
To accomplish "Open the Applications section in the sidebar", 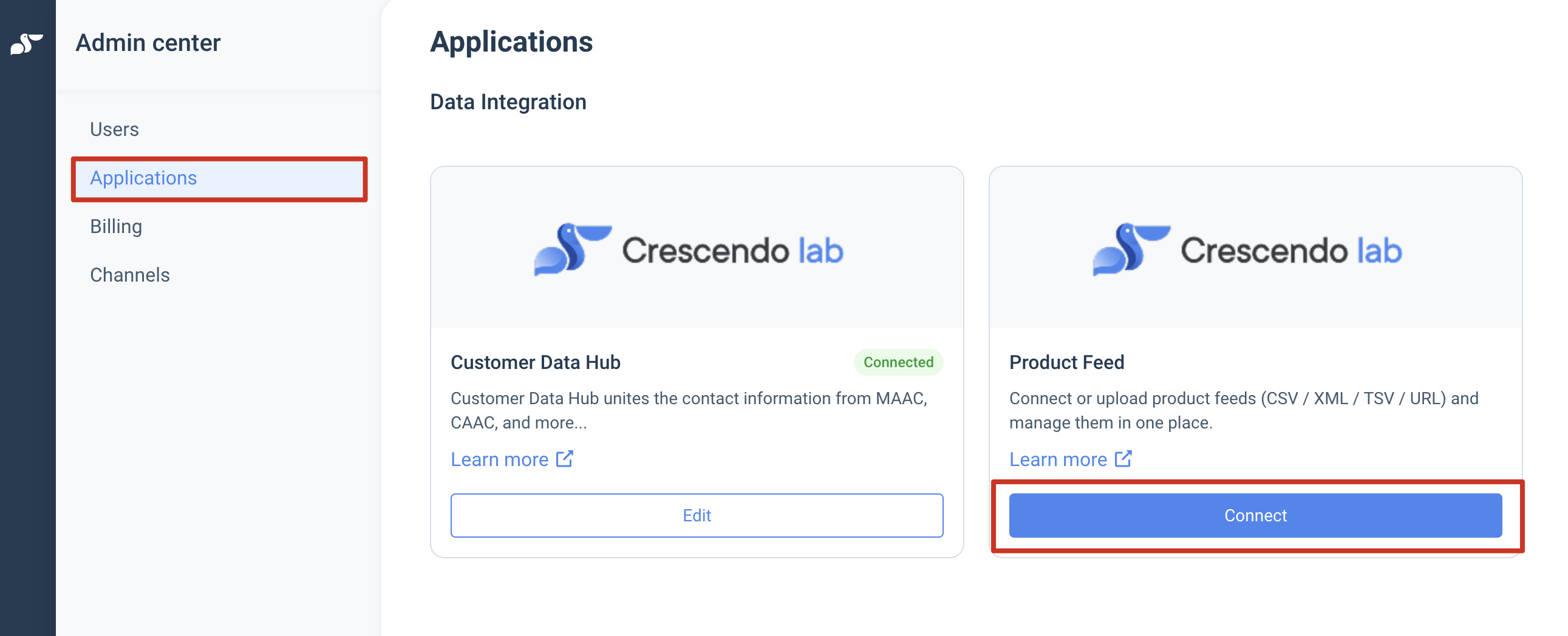I will [x=144, y=178].
